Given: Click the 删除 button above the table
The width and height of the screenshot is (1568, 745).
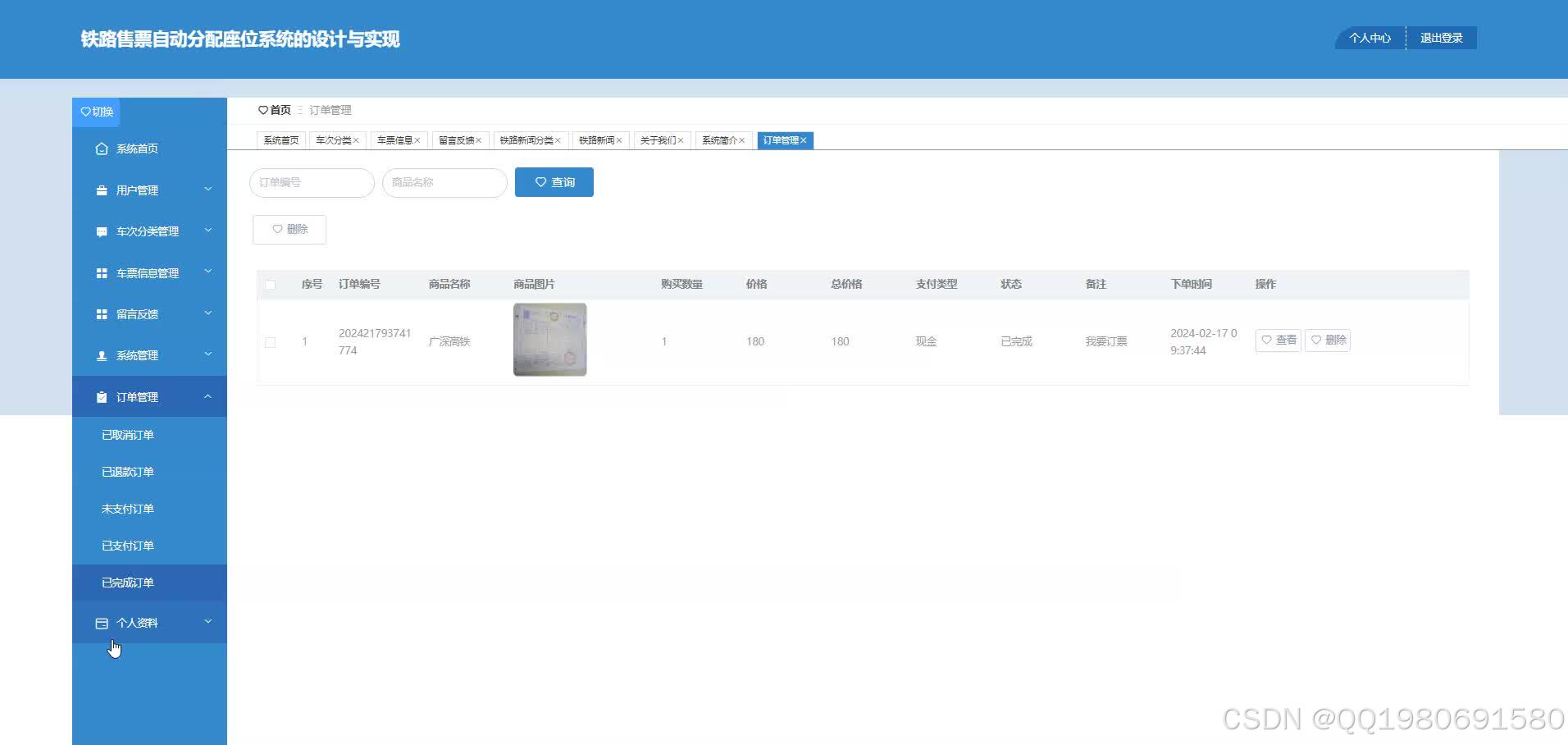Looking at the screenshot, I should tap(289, 230).
